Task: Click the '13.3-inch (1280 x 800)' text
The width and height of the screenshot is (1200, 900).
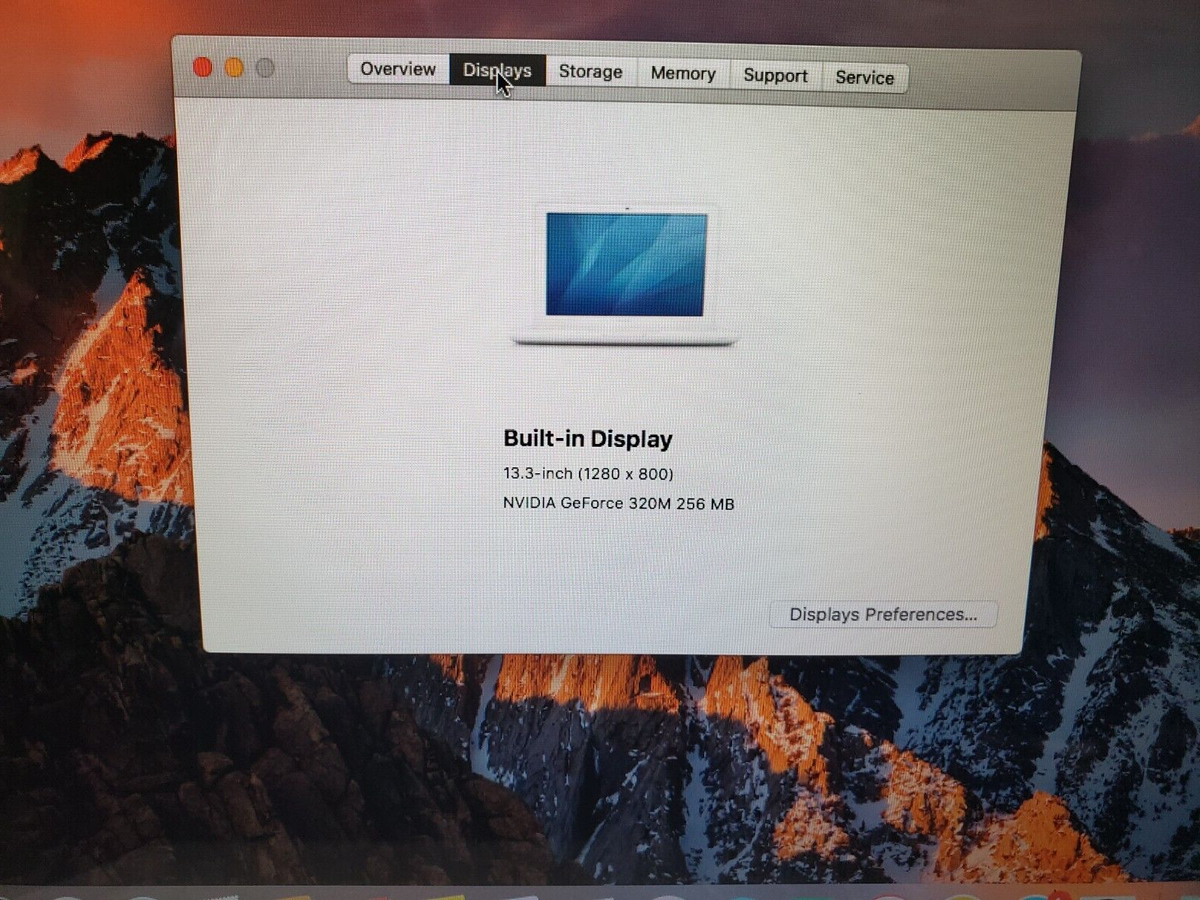Action: click(588, 473)
